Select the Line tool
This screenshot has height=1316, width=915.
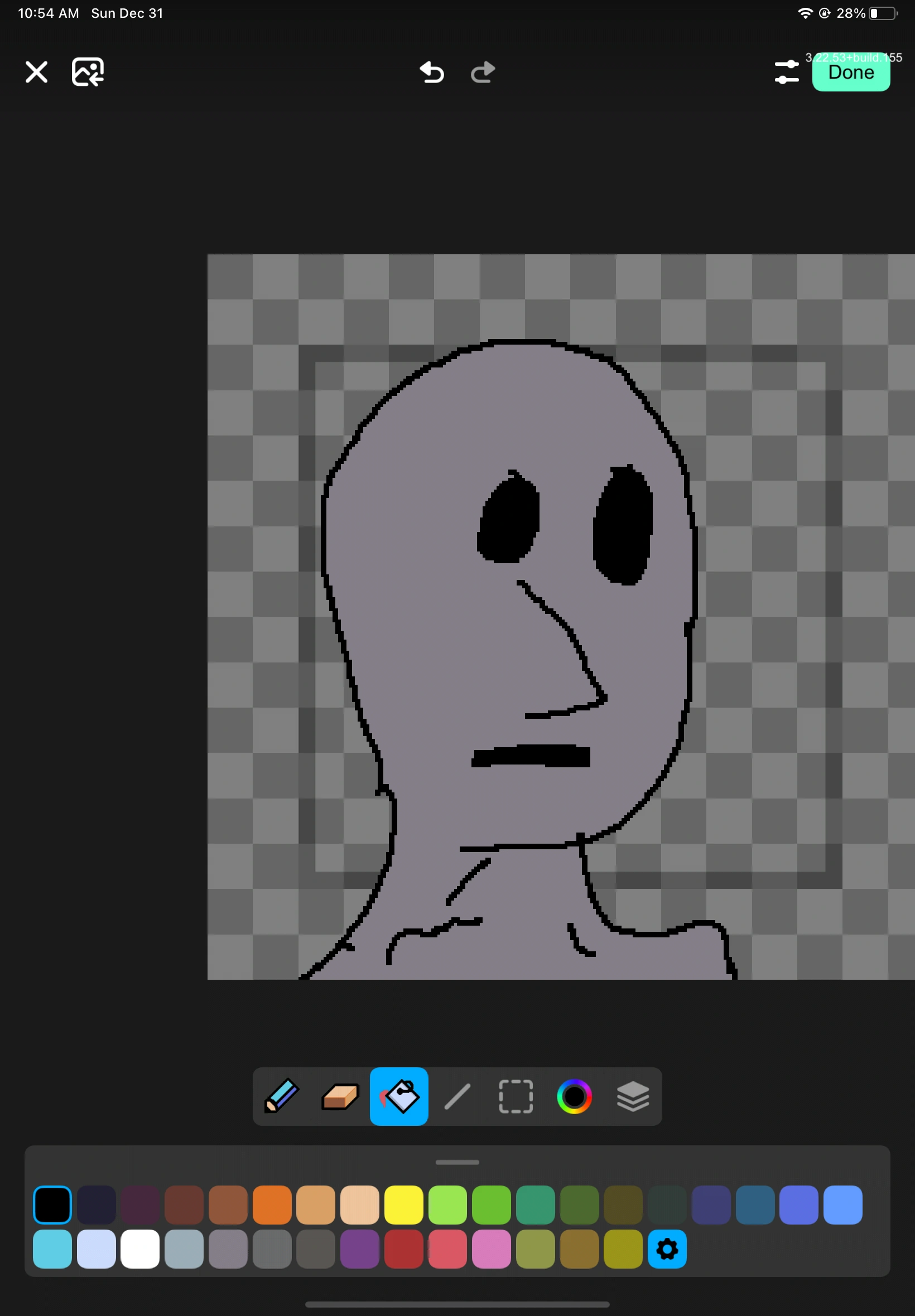click(458, 1096)
